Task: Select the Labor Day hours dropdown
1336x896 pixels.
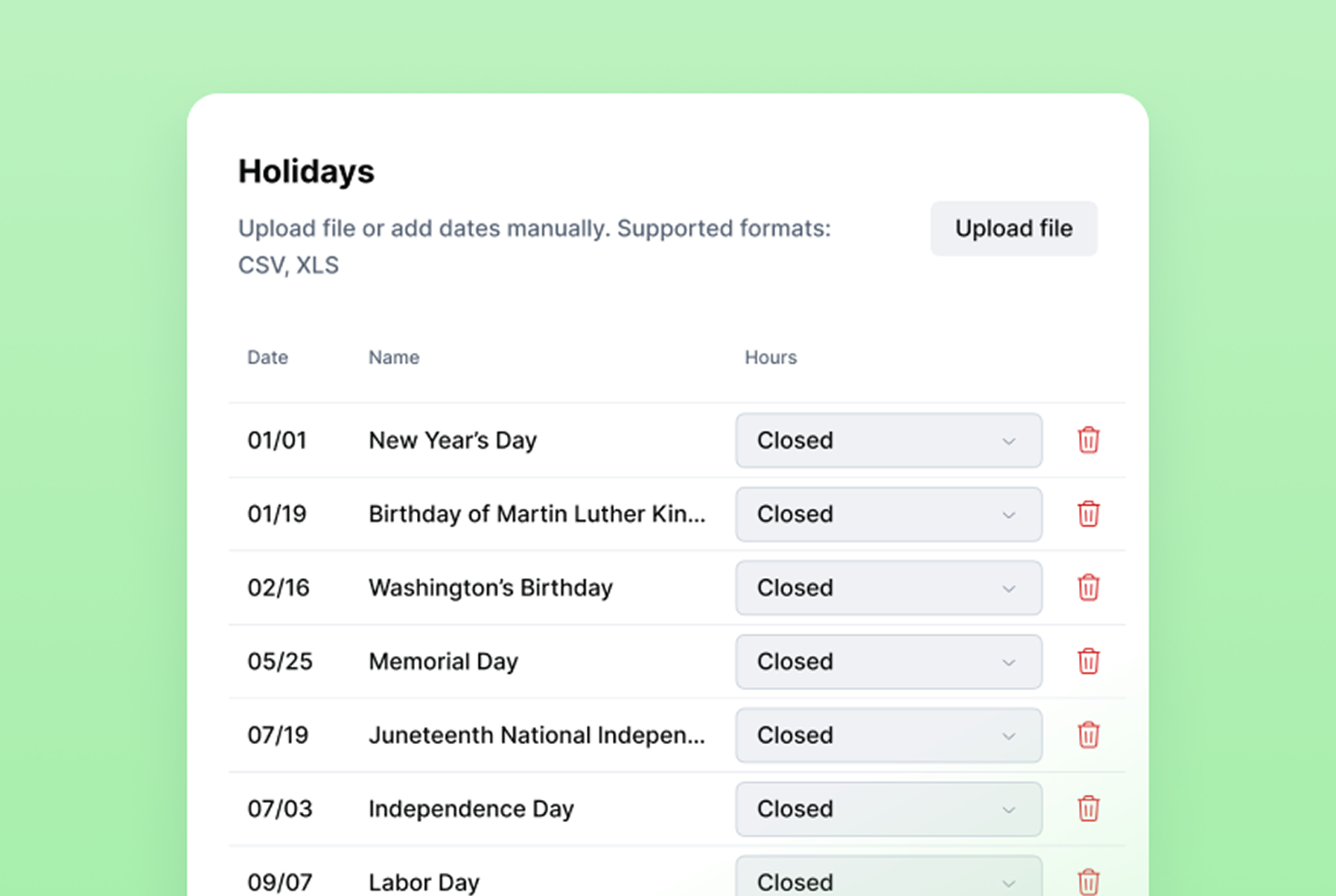Action: pyautogui.click(x=888, y=880)
